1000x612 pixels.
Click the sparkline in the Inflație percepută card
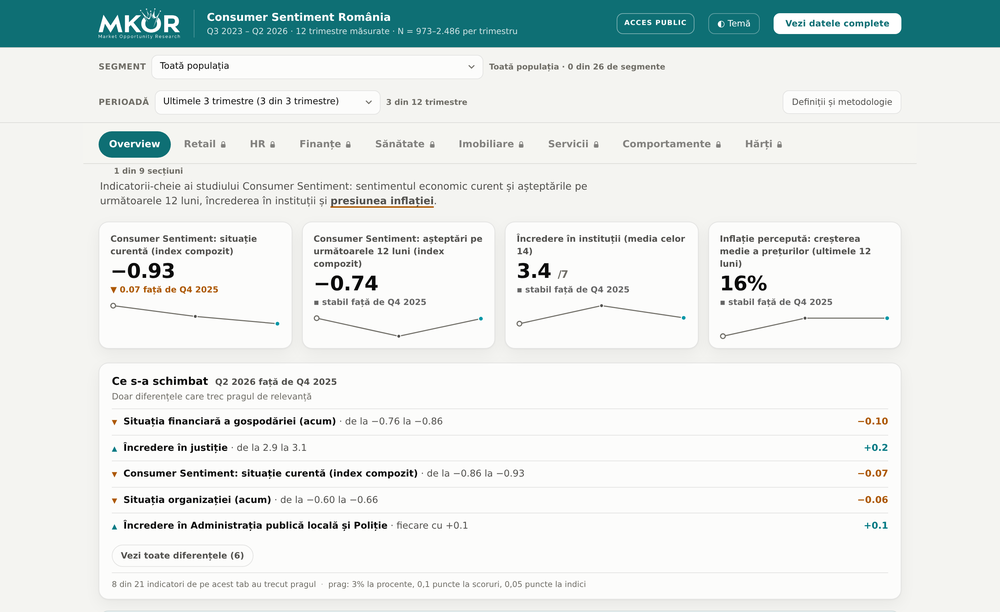pos(805,327)
